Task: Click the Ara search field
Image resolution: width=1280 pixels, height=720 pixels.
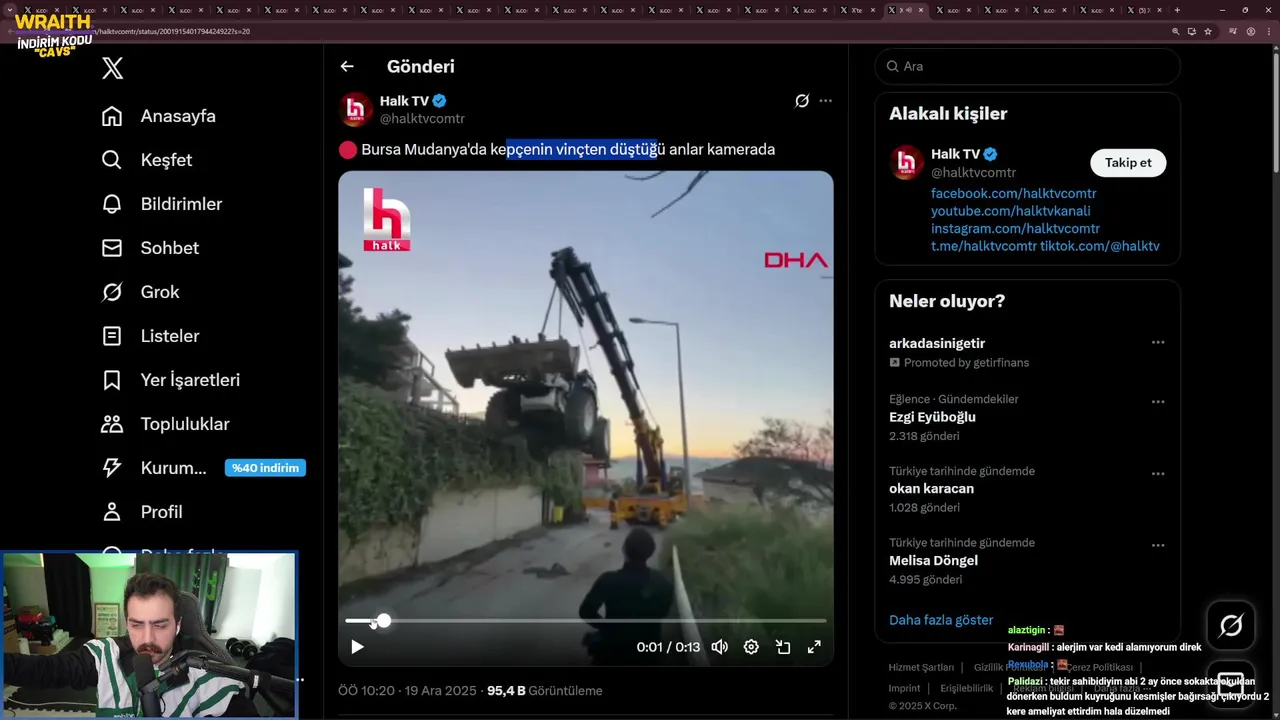Action: tap(1027, 66)
